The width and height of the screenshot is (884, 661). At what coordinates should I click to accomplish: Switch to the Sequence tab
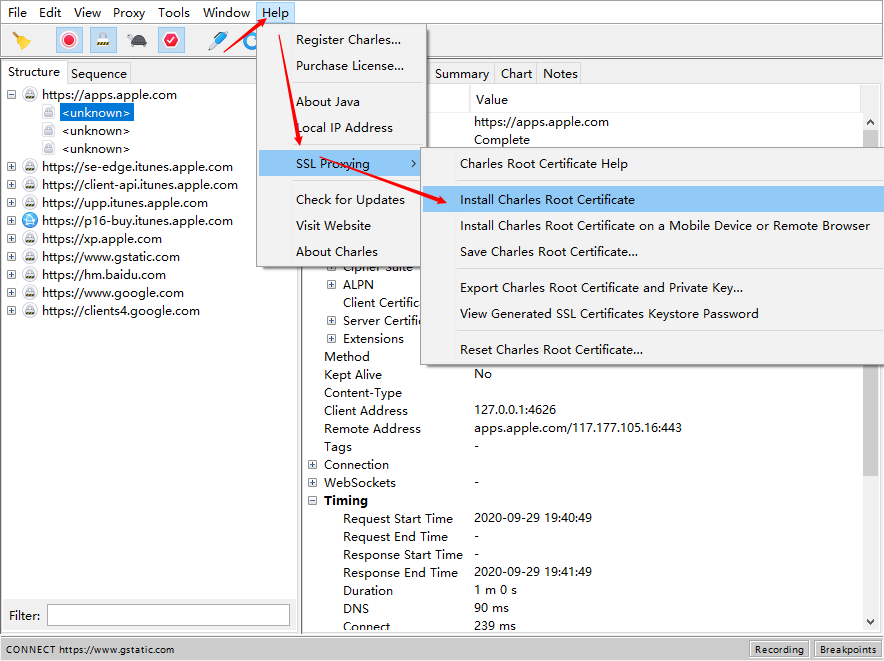[x=99, y=73]
